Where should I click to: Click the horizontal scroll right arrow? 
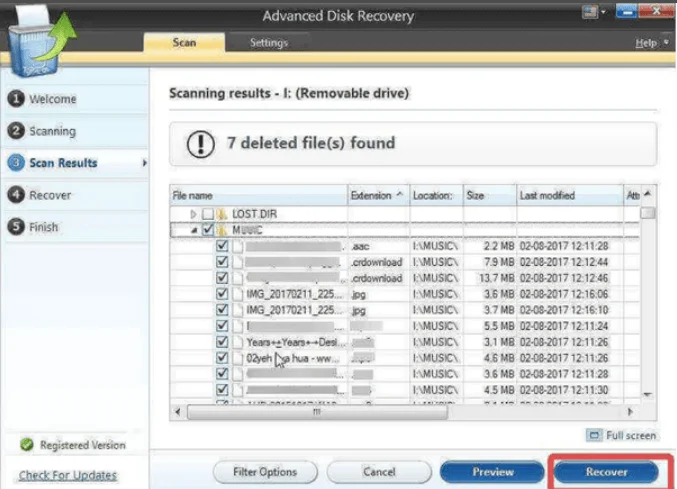(630, 412)
